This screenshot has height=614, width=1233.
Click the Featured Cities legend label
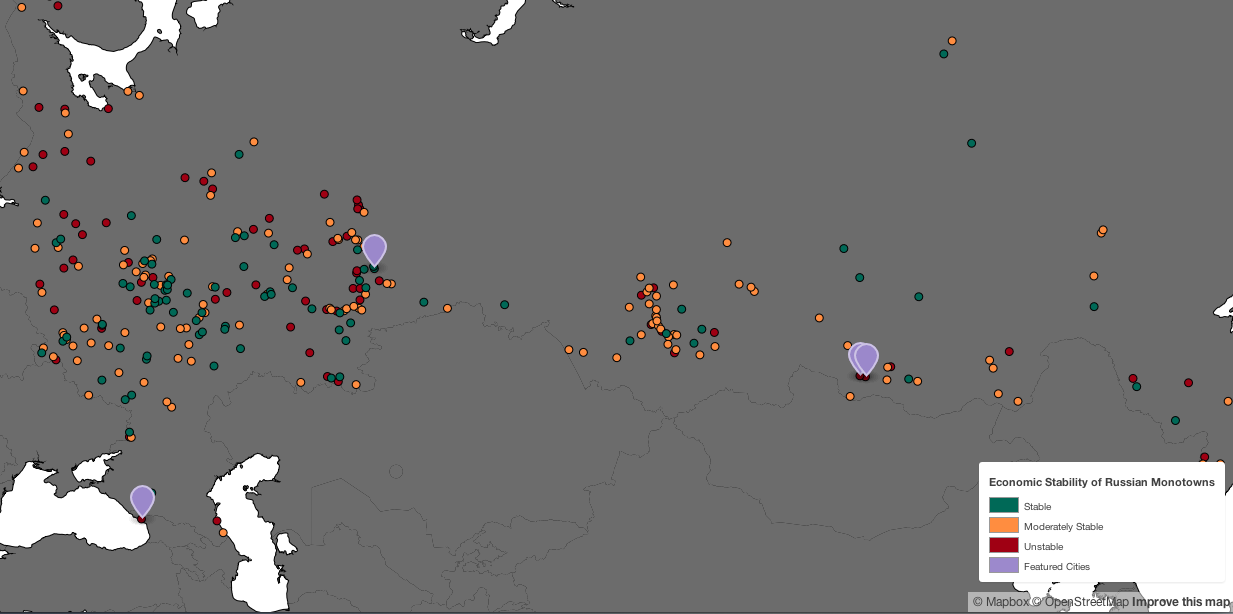1057,566
